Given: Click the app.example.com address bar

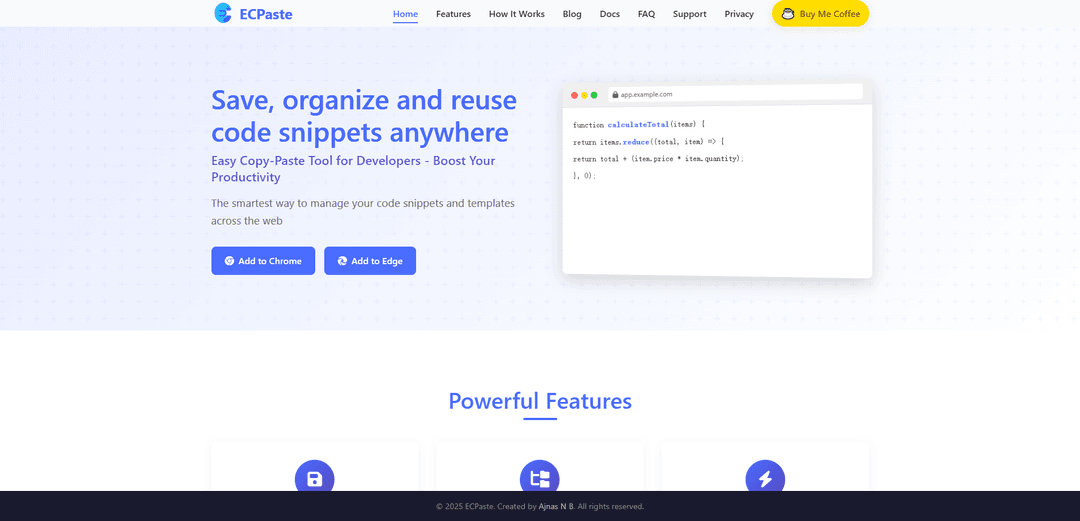Looking at the screenshot, I should (735, 93).
